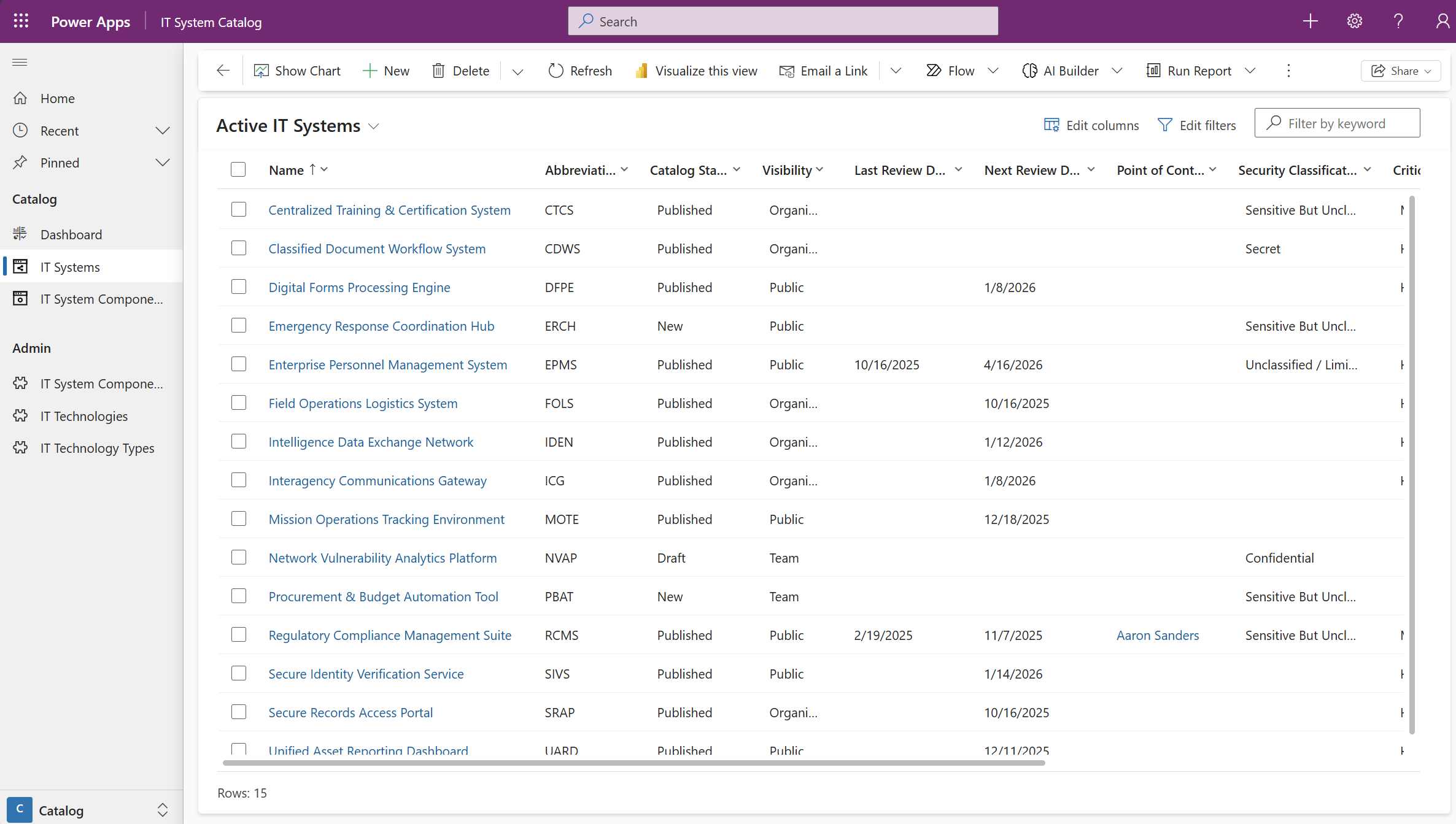Click the Aaron Sanders point of contact link
The image size is (1456, 824).
[1158, 635]
